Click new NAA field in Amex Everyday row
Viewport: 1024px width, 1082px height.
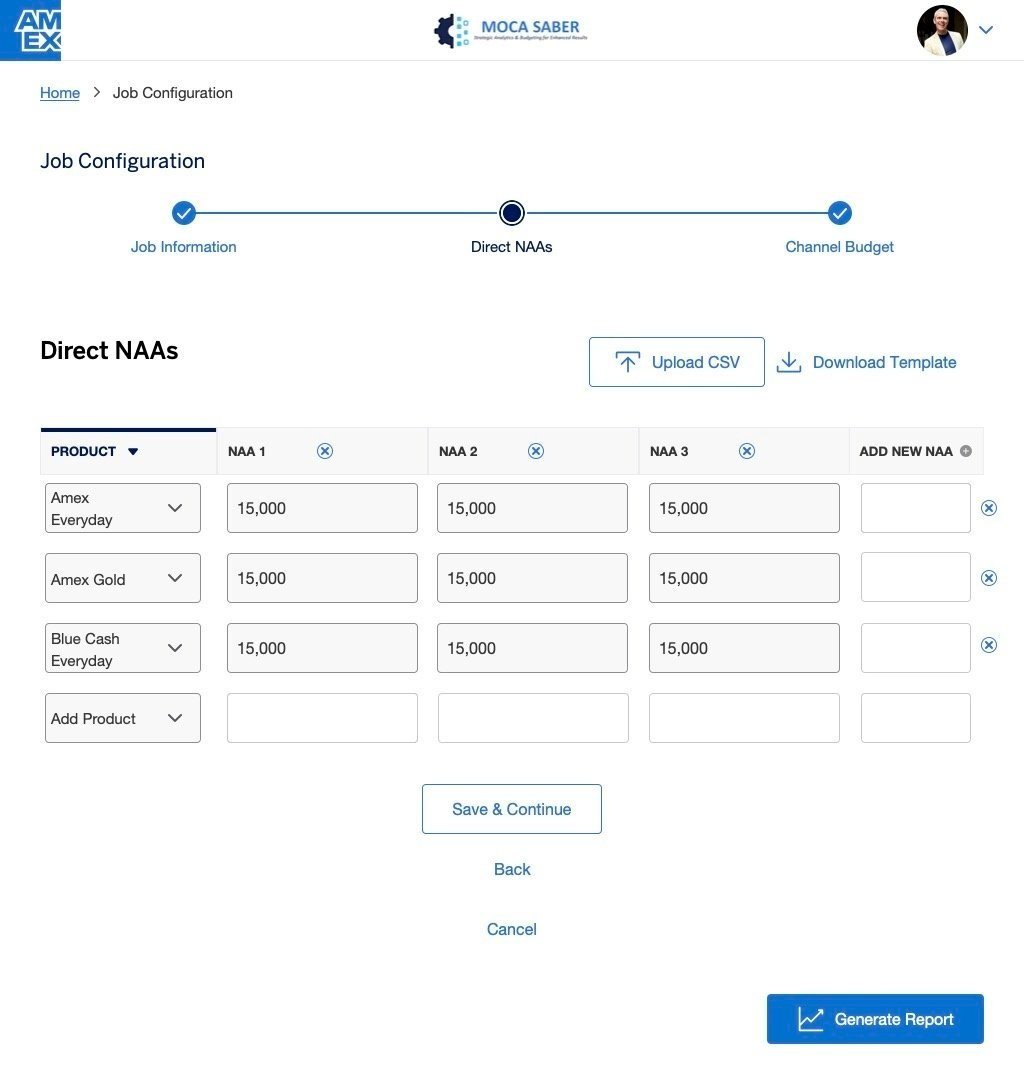[x=916, y=508]
